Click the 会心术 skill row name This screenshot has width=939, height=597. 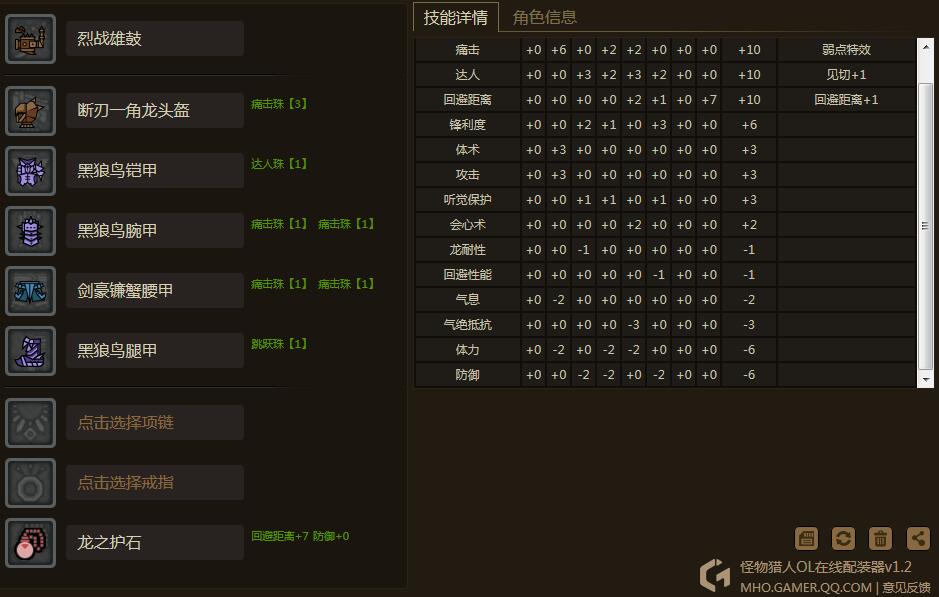(x=467, y=225)
